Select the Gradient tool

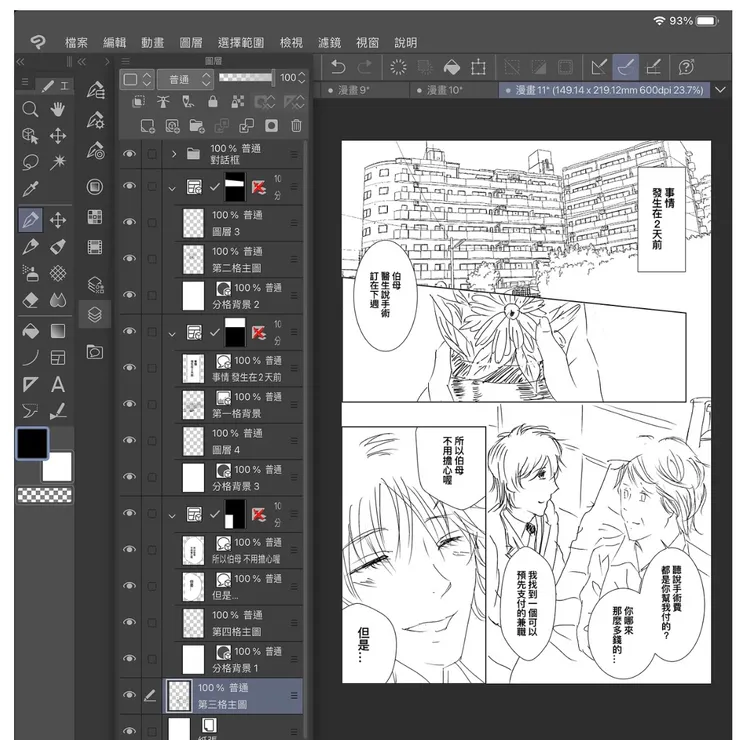(x=58, y=331)
